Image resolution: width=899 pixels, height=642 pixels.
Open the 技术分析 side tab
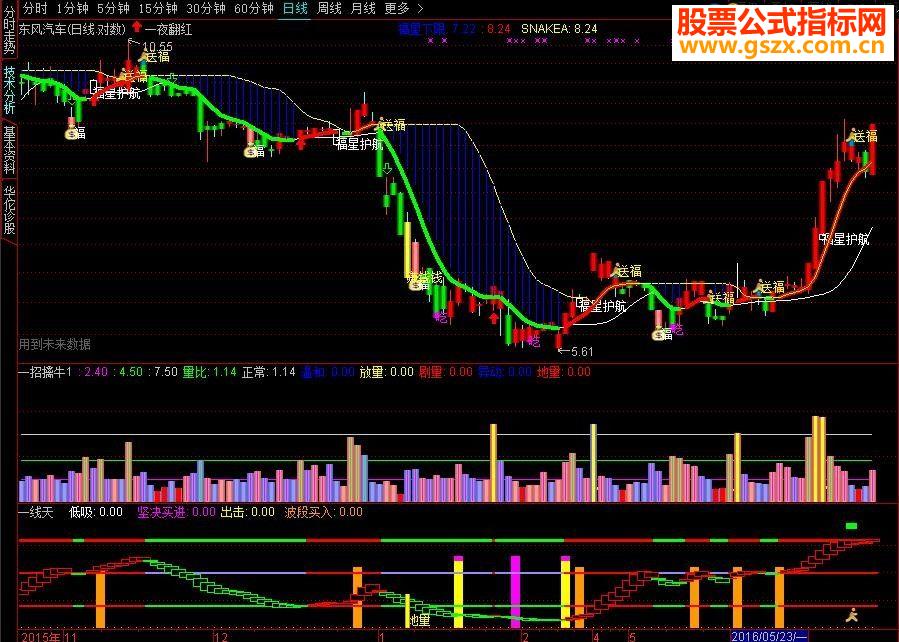9,89
